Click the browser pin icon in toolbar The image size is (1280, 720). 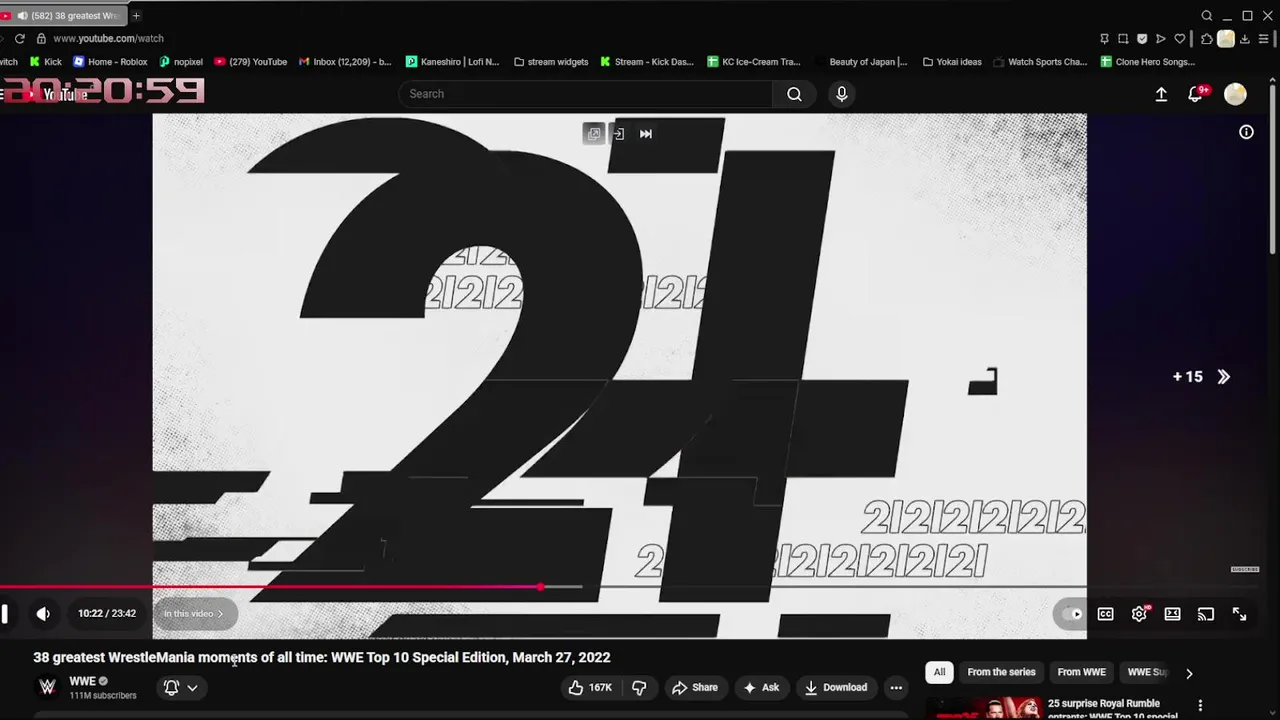coord(1104,39)
